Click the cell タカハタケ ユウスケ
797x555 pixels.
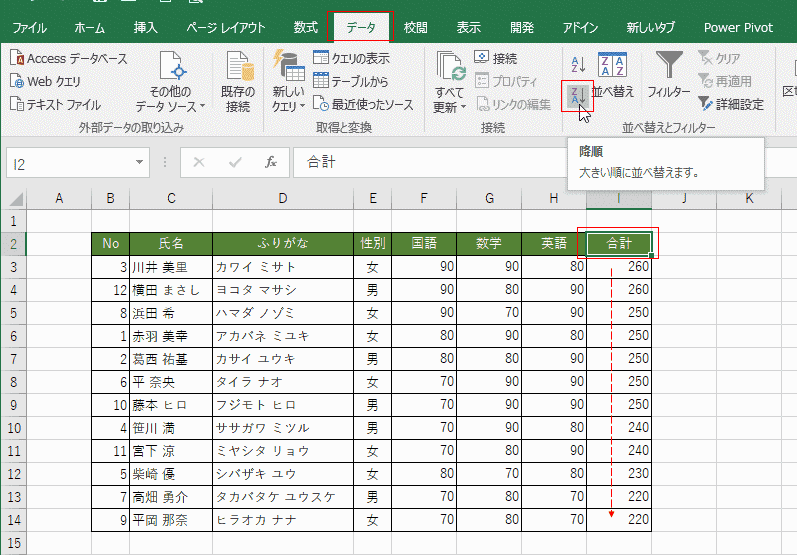(x=283, y=497)
